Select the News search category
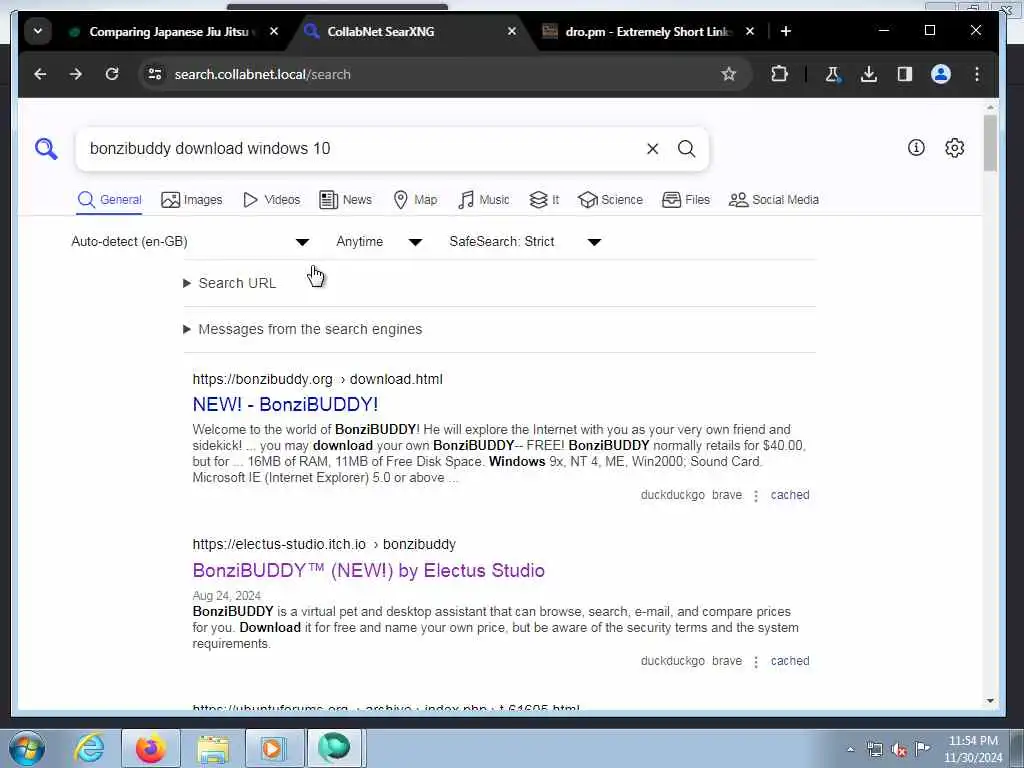Viewport: 1024px width, 768px height. [x=345, y=200]
